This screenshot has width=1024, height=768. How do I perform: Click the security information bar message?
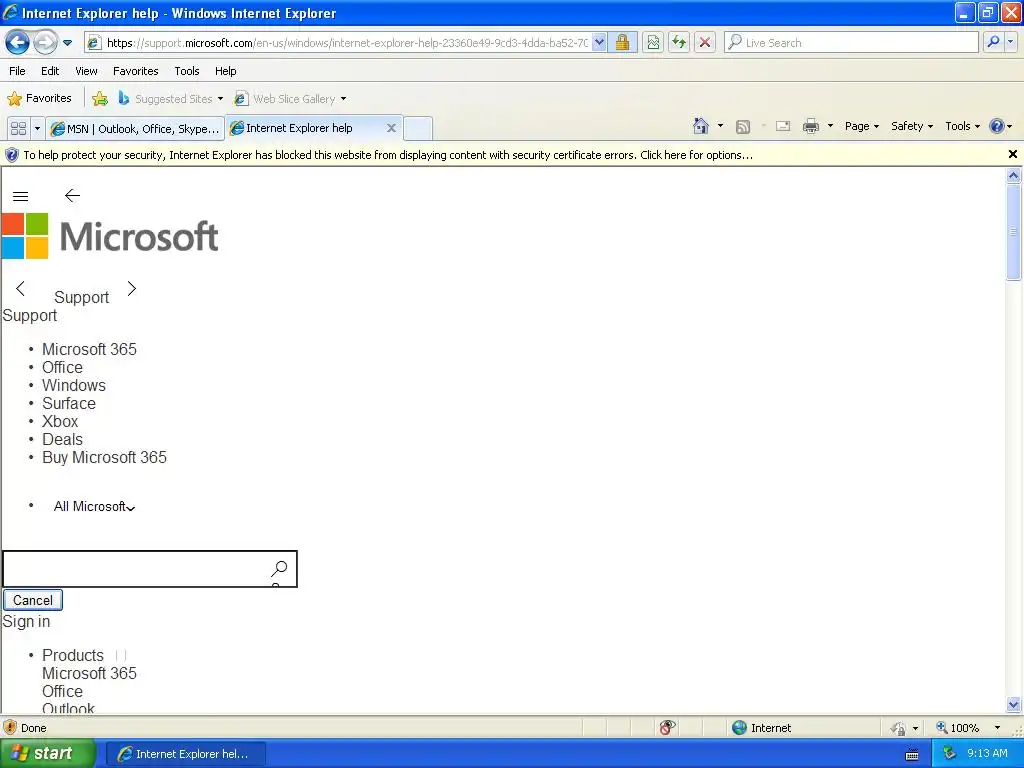(388, 155)
